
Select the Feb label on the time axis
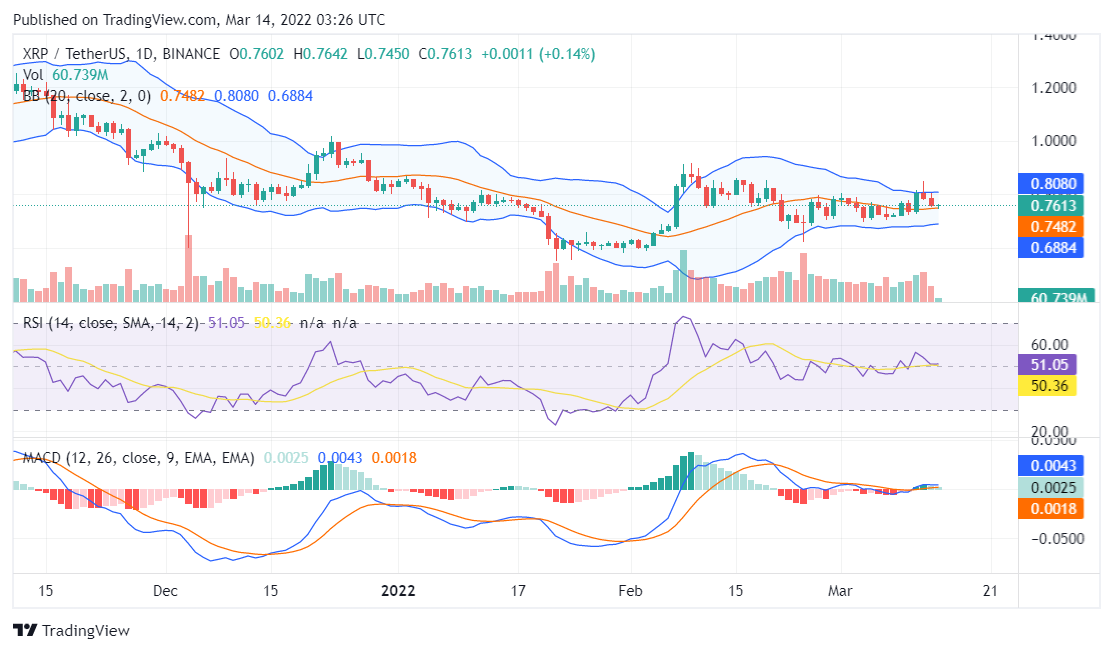coord(630,591)
